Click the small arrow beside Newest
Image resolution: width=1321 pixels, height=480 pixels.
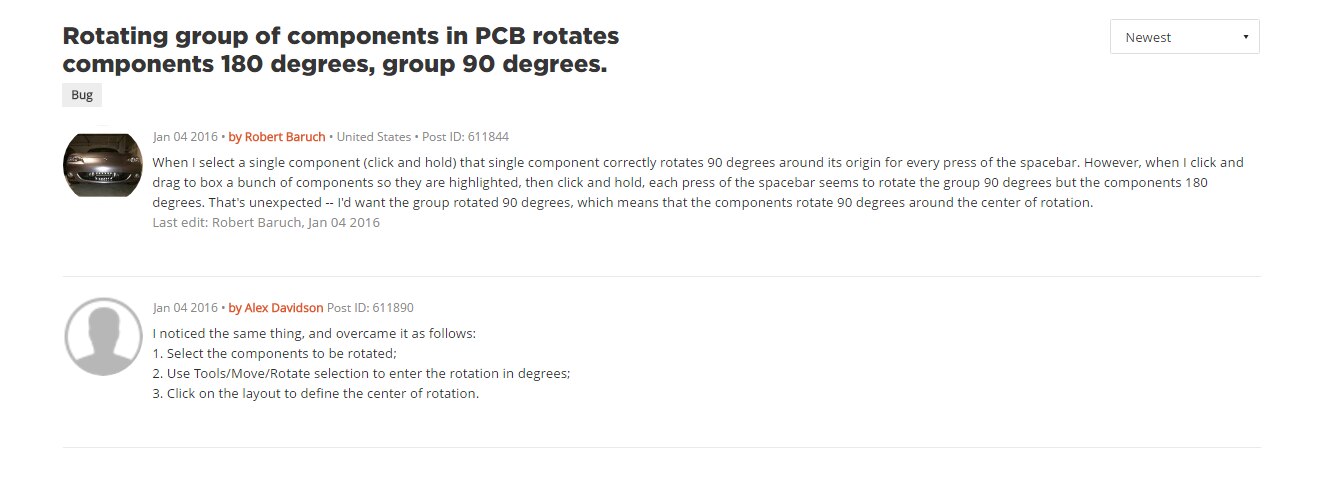(1245, 37)
